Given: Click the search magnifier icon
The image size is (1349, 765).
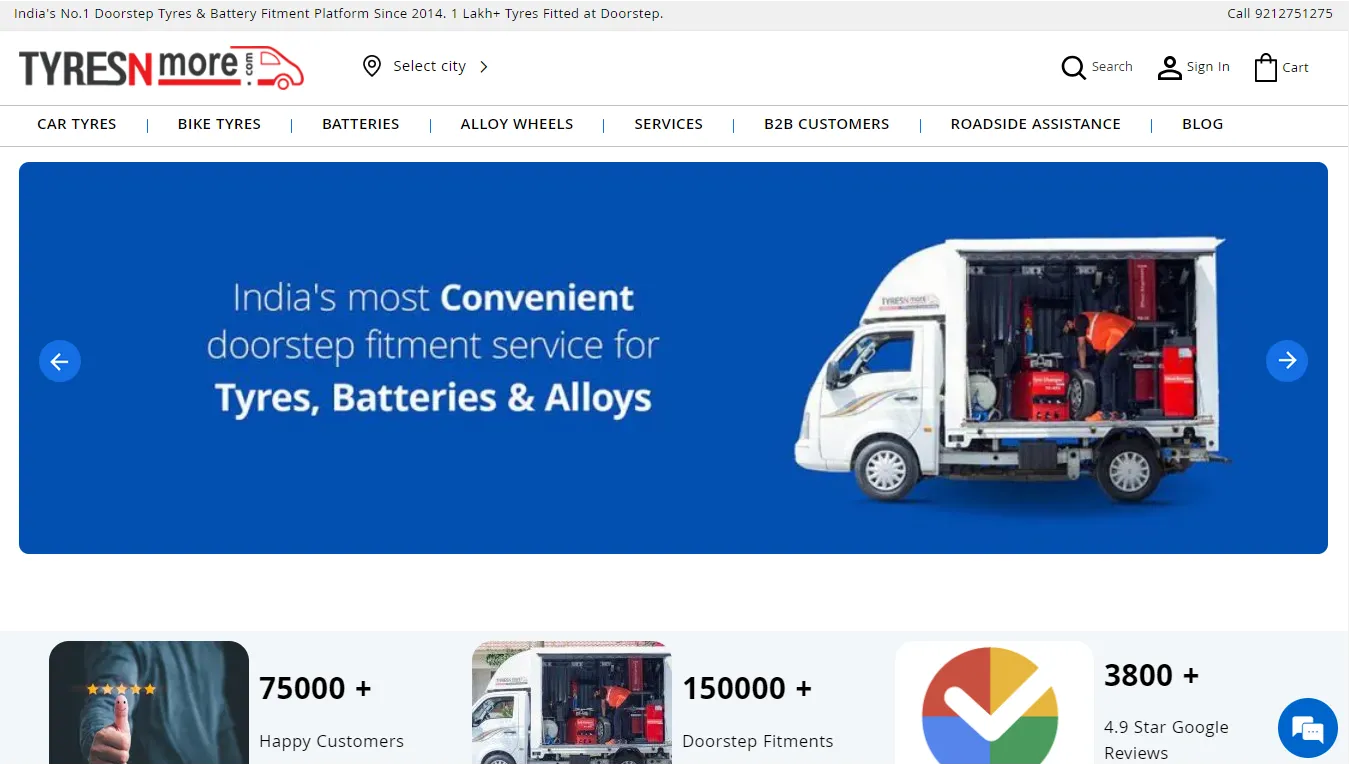Looking at the screenshot, I should click(1073, 67).
